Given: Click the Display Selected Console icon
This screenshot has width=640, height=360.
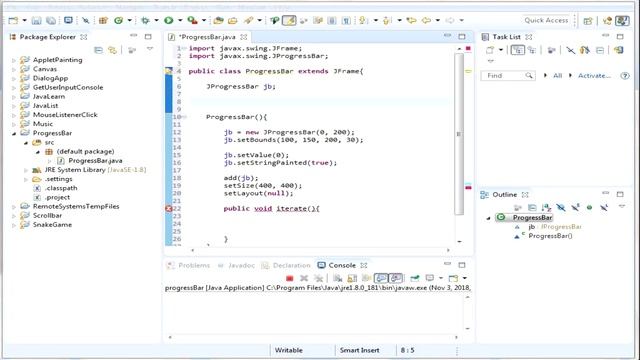Looking at the screenshot, I should coord(430,278).
